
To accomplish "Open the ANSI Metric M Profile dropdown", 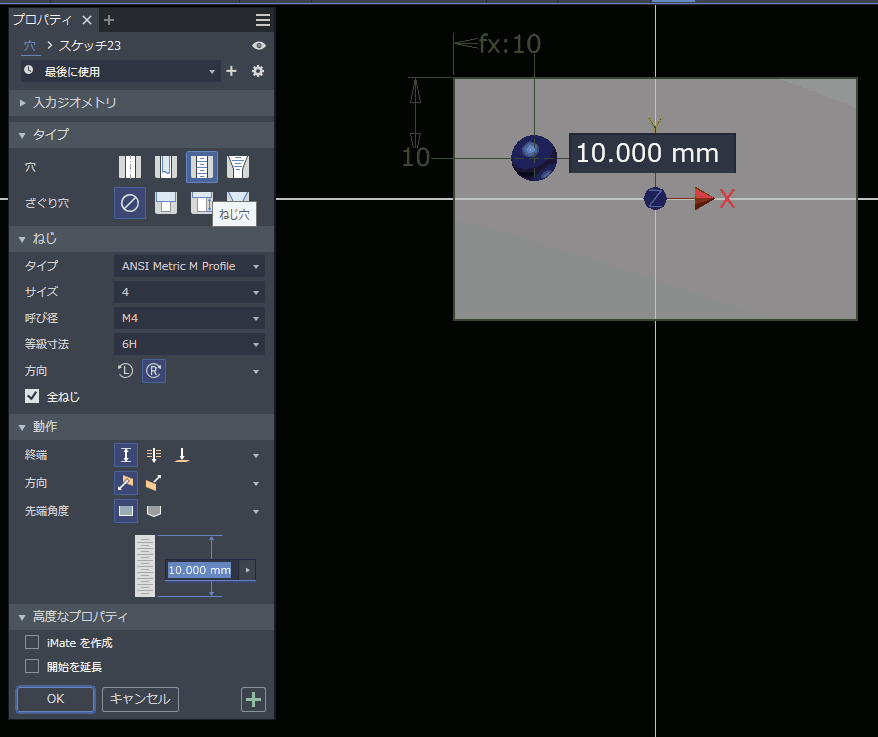I will click(x=188, y=266).
